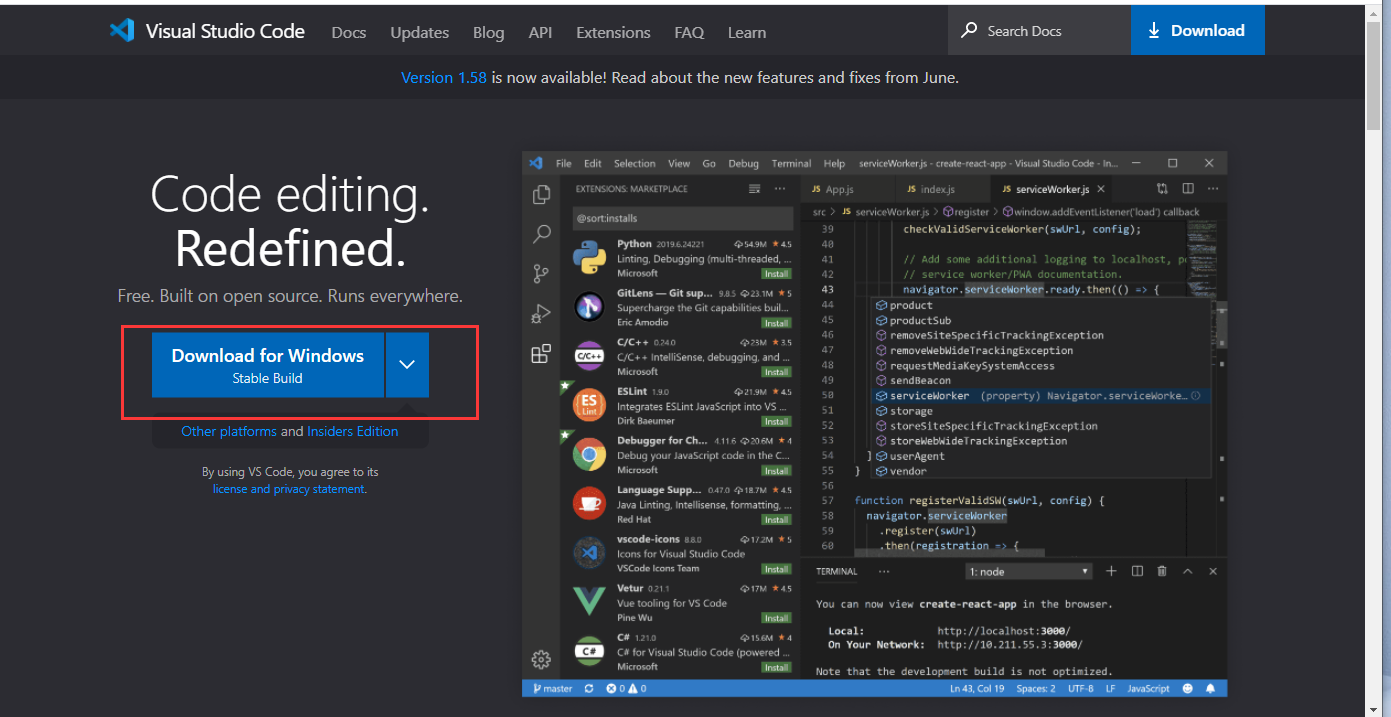The image size is (1391, 717).
Task: Click the ellipsis next to the TERMINAL label
Action: point(884,572)
